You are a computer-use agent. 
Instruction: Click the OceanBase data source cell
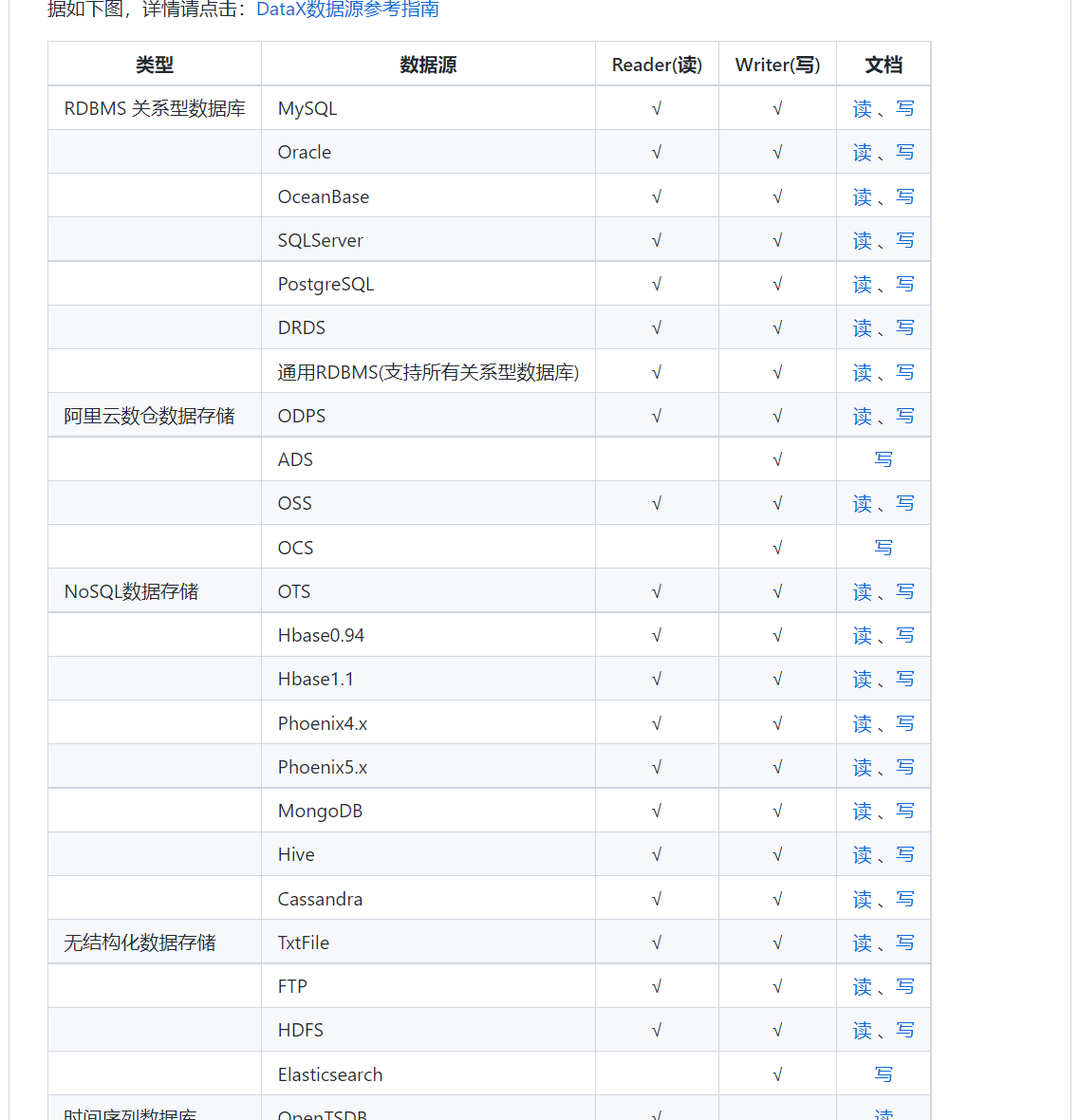tap(428, 196)
